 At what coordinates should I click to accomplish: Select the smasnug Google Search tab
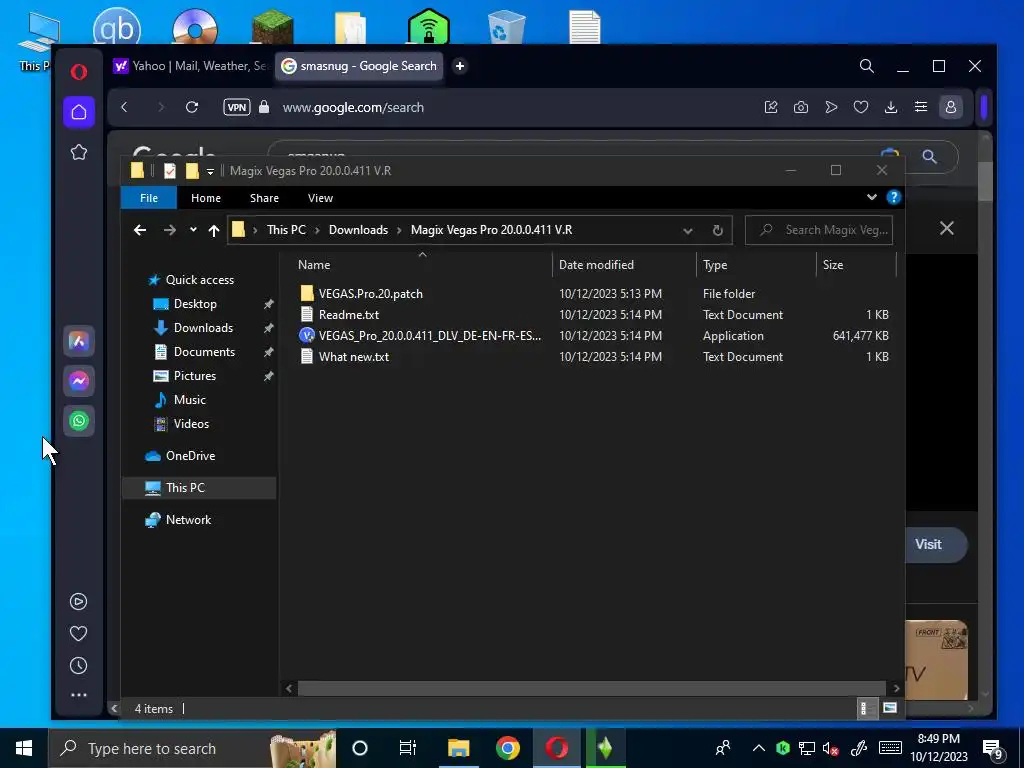[359, 66]
